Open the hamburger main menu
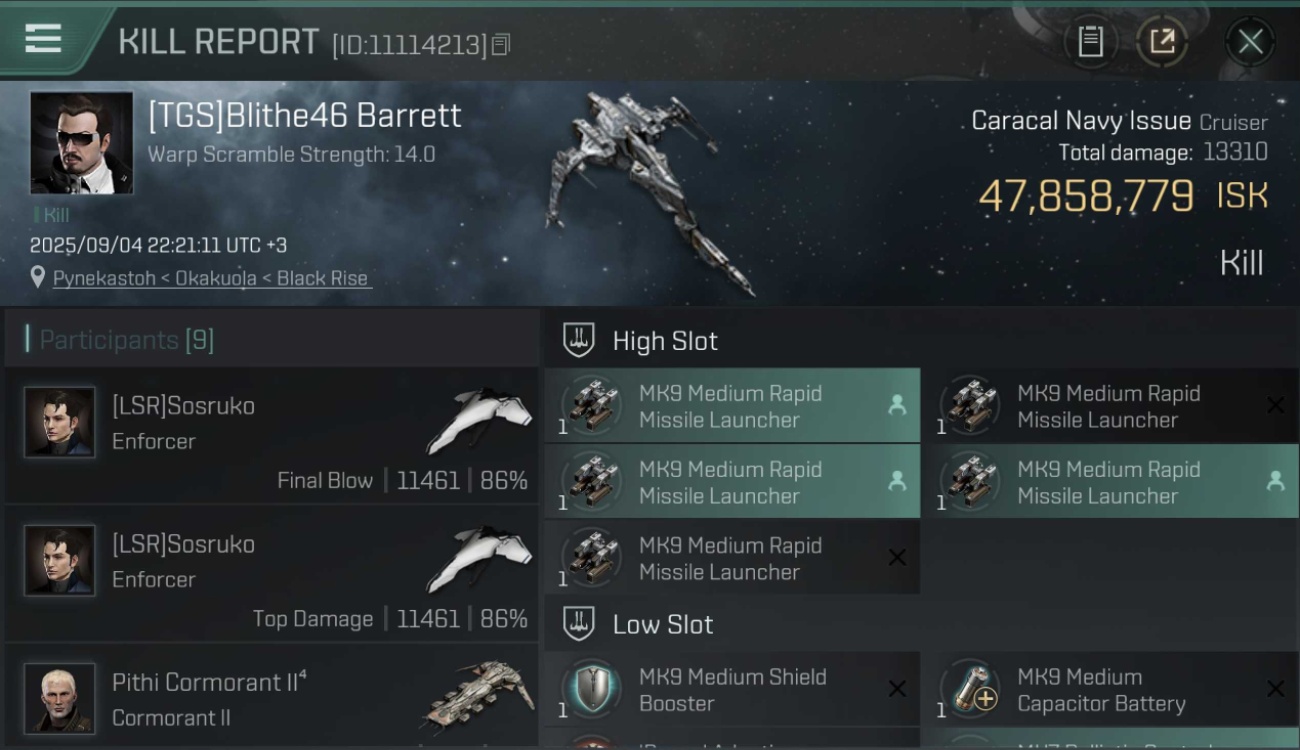 click(43, 39)
